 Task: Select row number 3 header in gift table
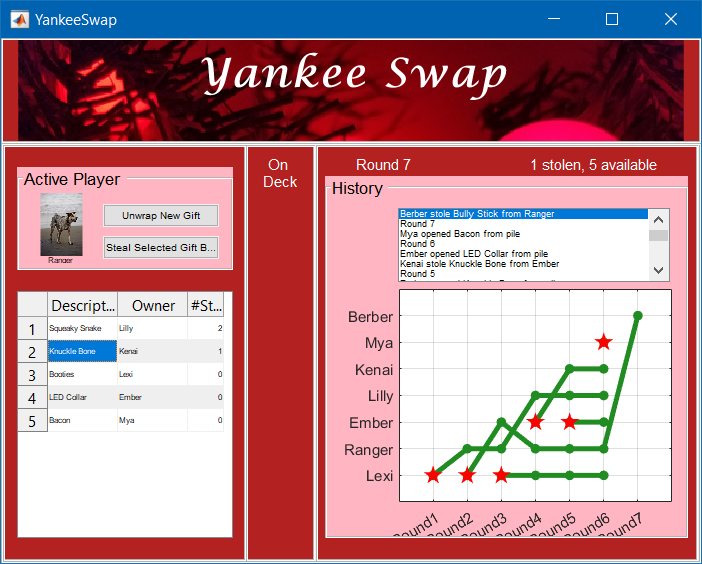[32, 375]
